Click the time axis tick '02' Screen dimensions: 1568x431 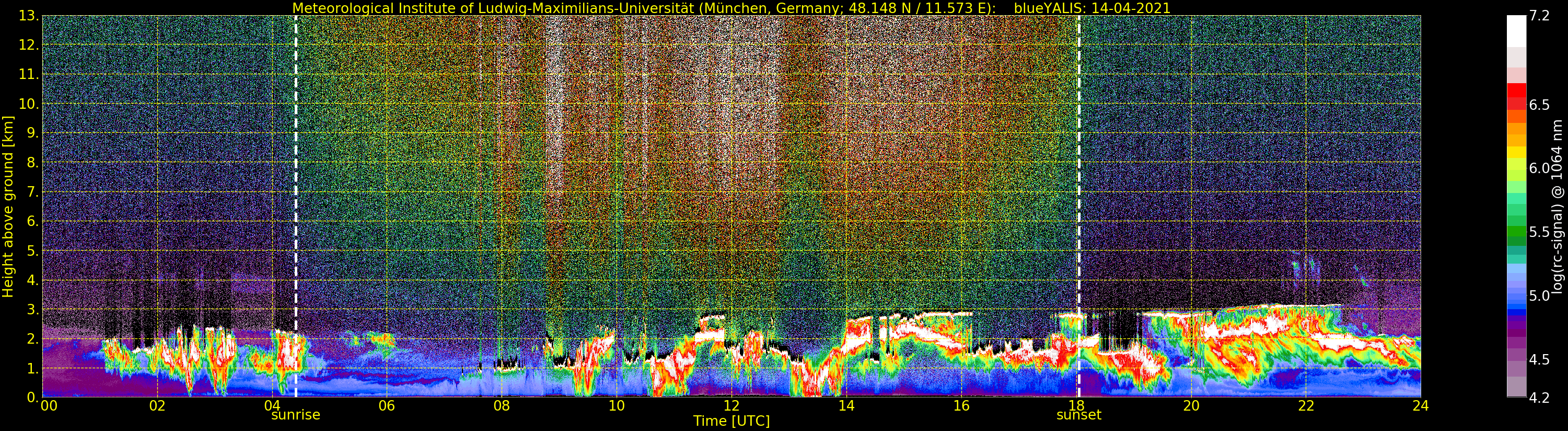(x=157, y=405)
